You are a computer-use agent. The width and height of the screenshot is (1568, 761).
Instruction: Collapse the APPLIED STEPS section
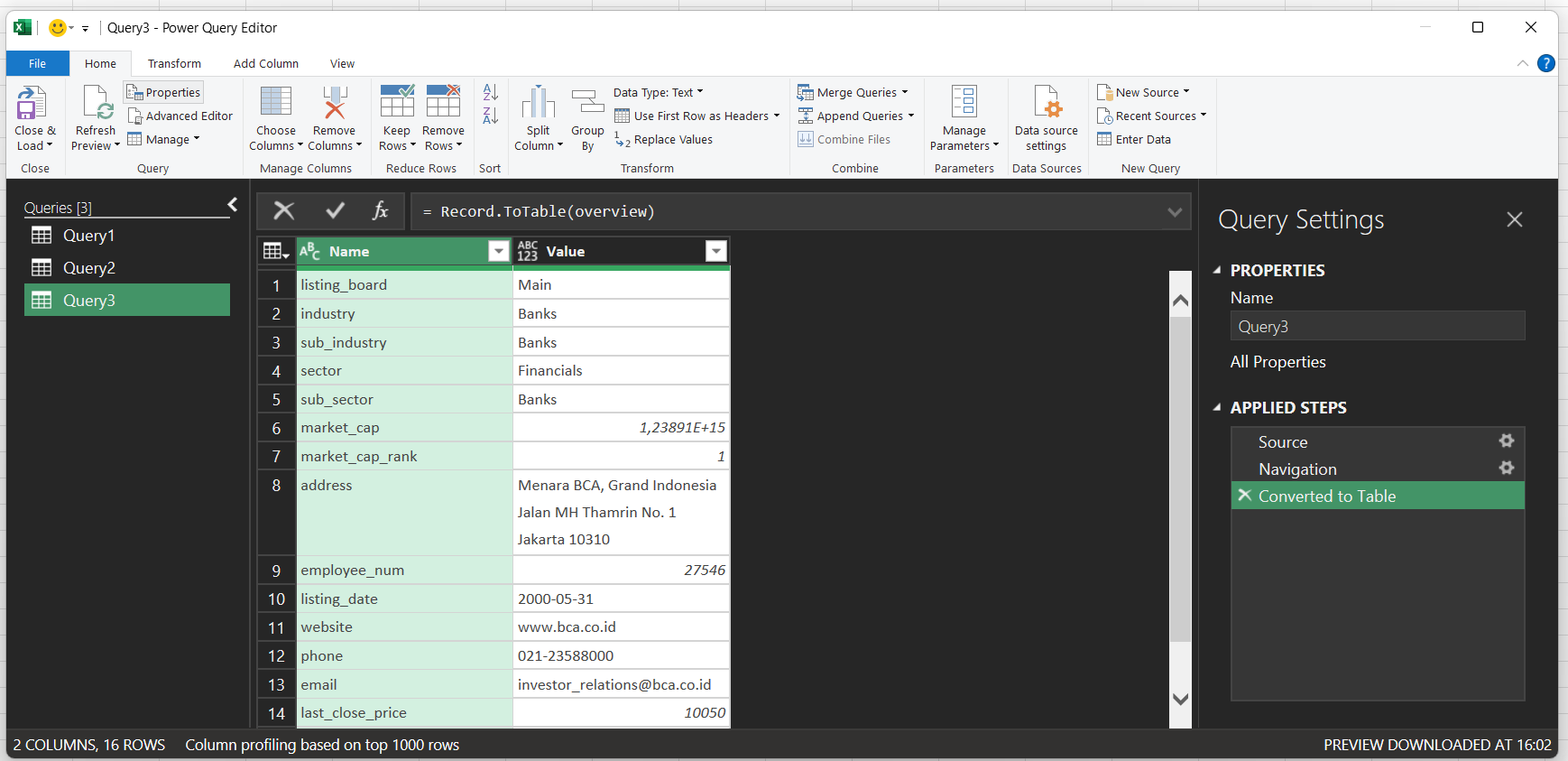click(1217, 407)
